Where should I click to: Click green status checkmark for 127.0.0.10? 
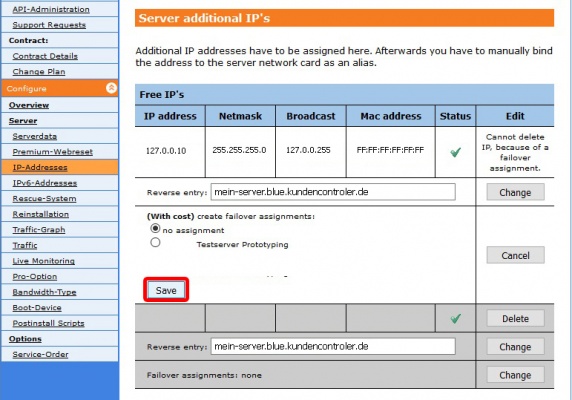(x=455, y=152)
